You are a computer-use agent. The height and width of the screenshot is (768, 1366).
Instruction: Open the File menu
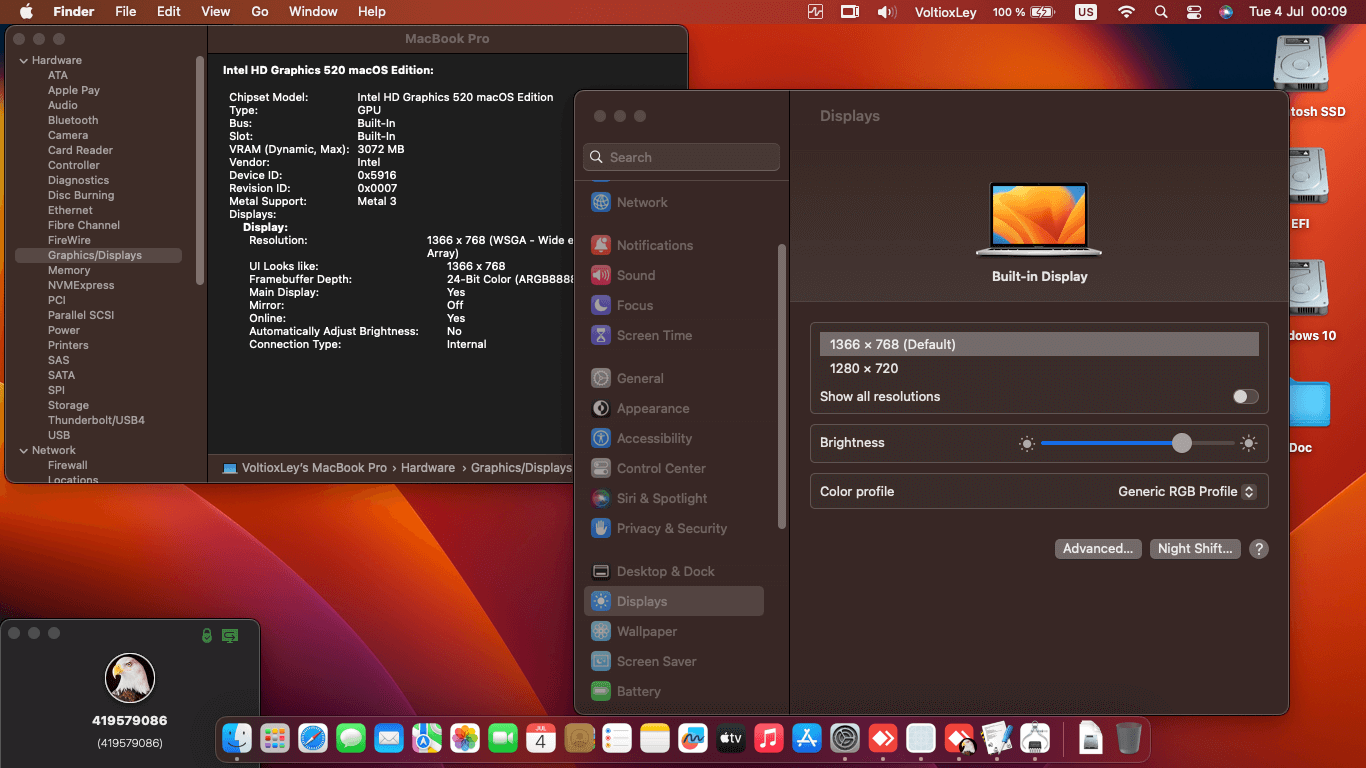click(x=126, y=12)
